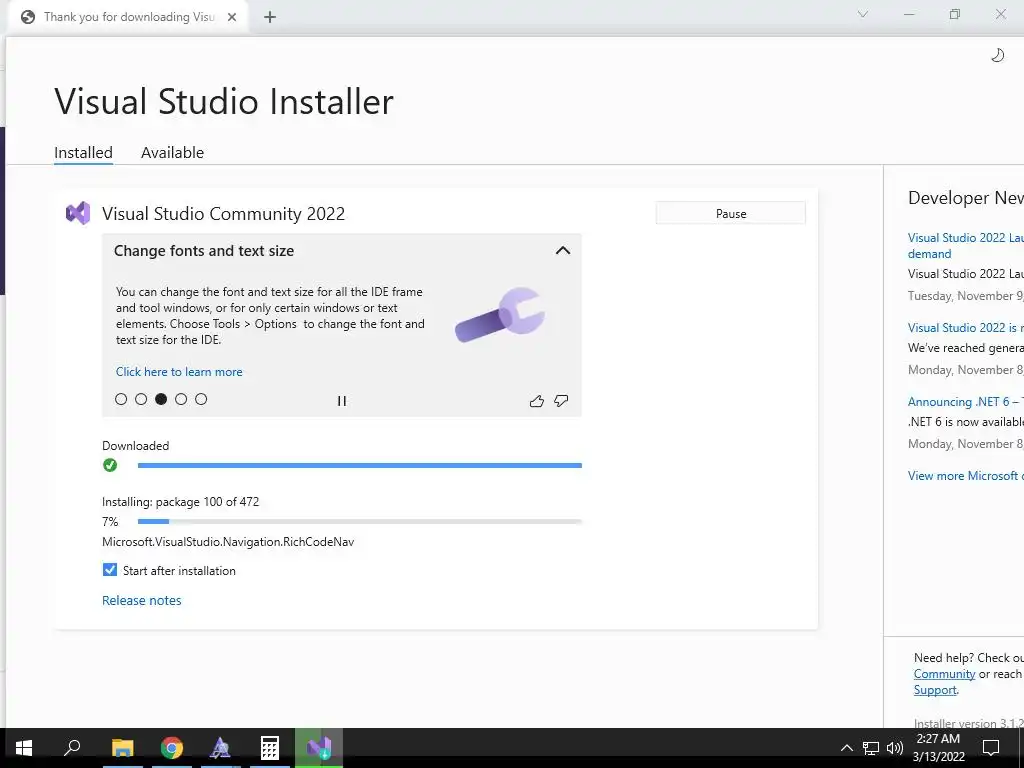The image size is (1024, 768).
Task: Pause the tips slideshow
Action: click(x=342, y=401)
